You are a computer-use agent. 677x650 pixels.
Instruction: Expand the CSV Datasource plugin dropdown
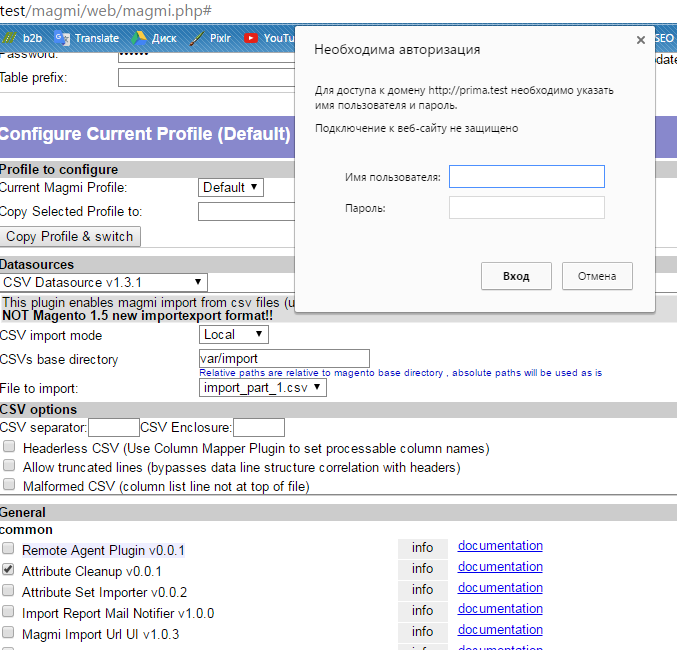(x=103, y=283)
